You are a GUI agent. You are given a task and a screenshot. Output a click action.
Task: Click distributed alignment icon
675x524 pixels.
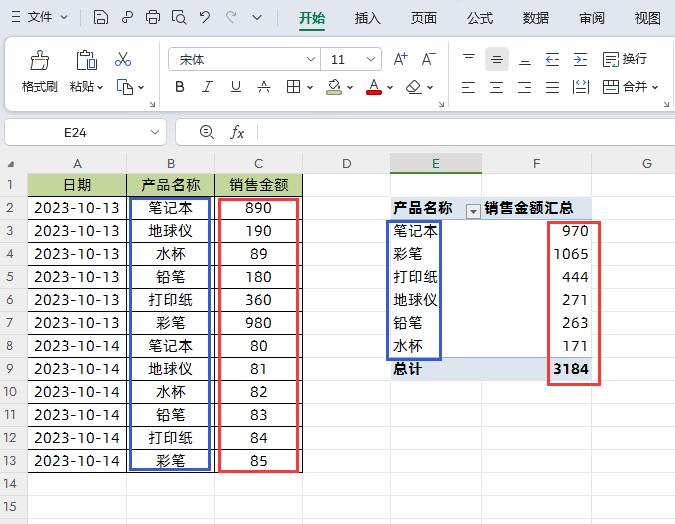coord(581,87)
